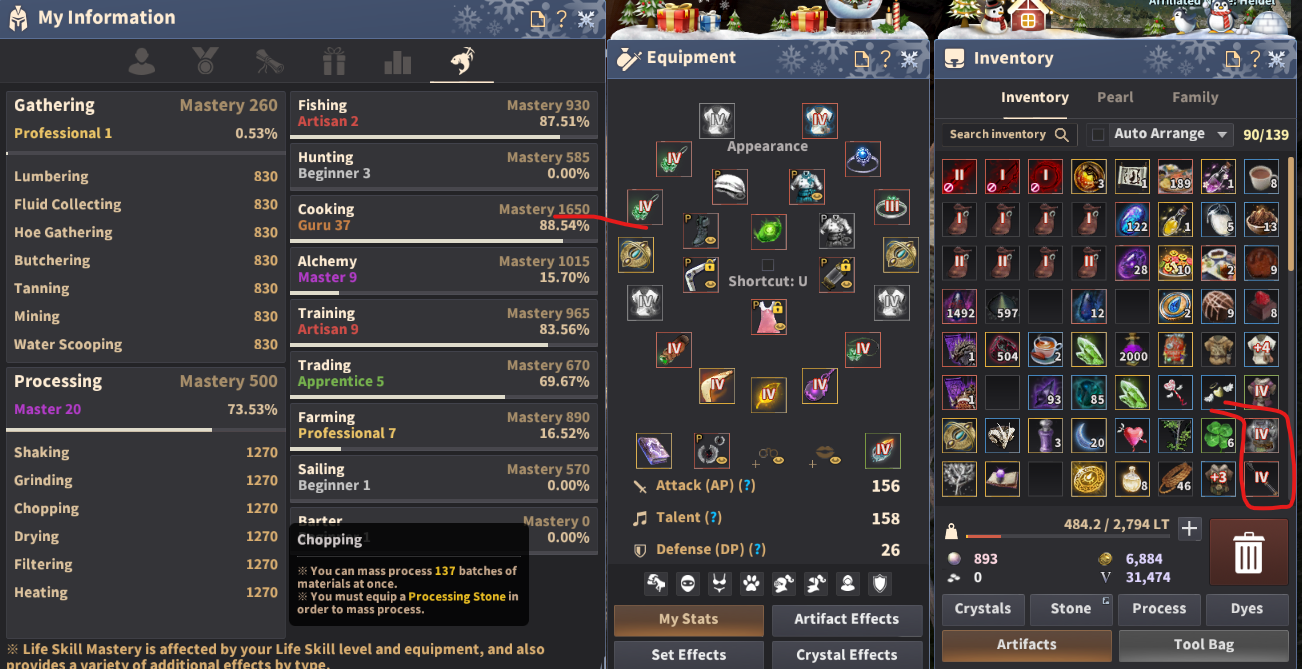Switch to the Pearl inventory tab
This screenshot has height=669, width=1302.
point(1115,97)
